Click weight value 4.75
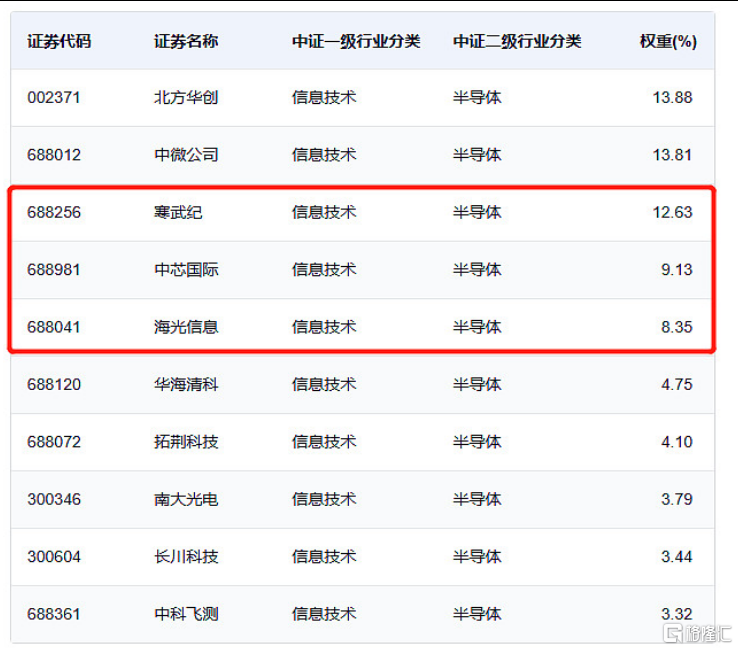The height and width of the screenshot is (650, 738). tap(677, 385)
